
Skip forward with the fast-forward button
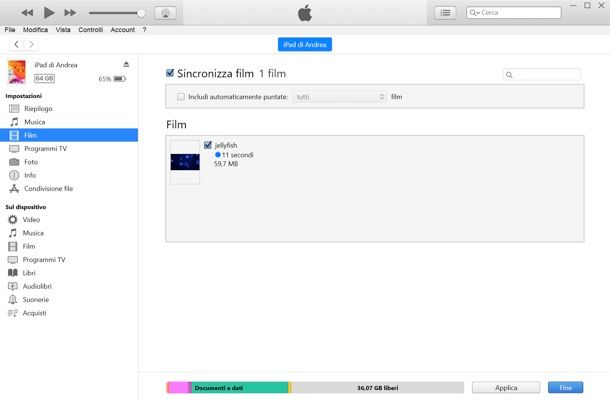click(70, 13)
